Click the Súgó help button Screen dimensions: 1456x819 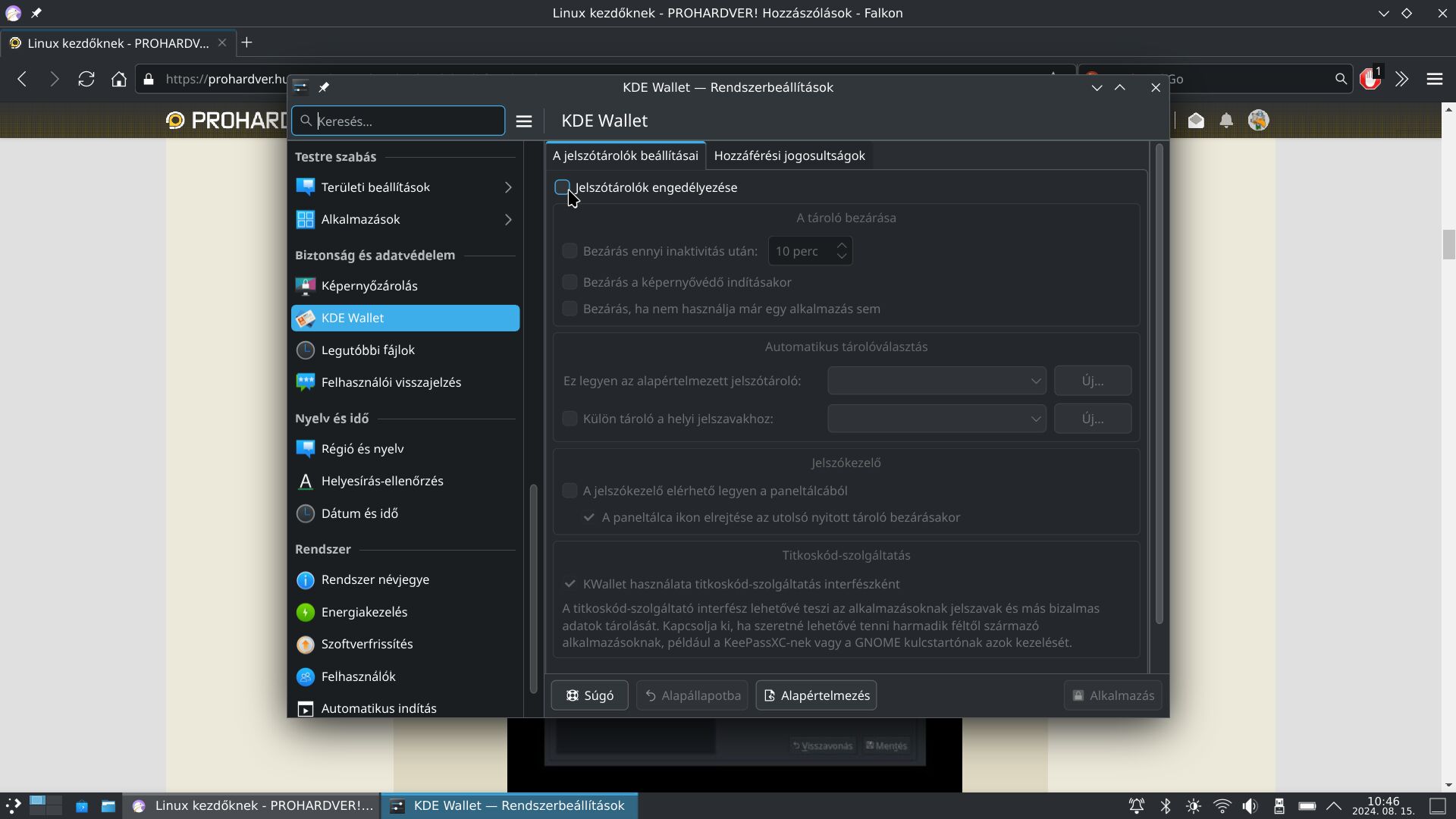click(x=589, y=695)
